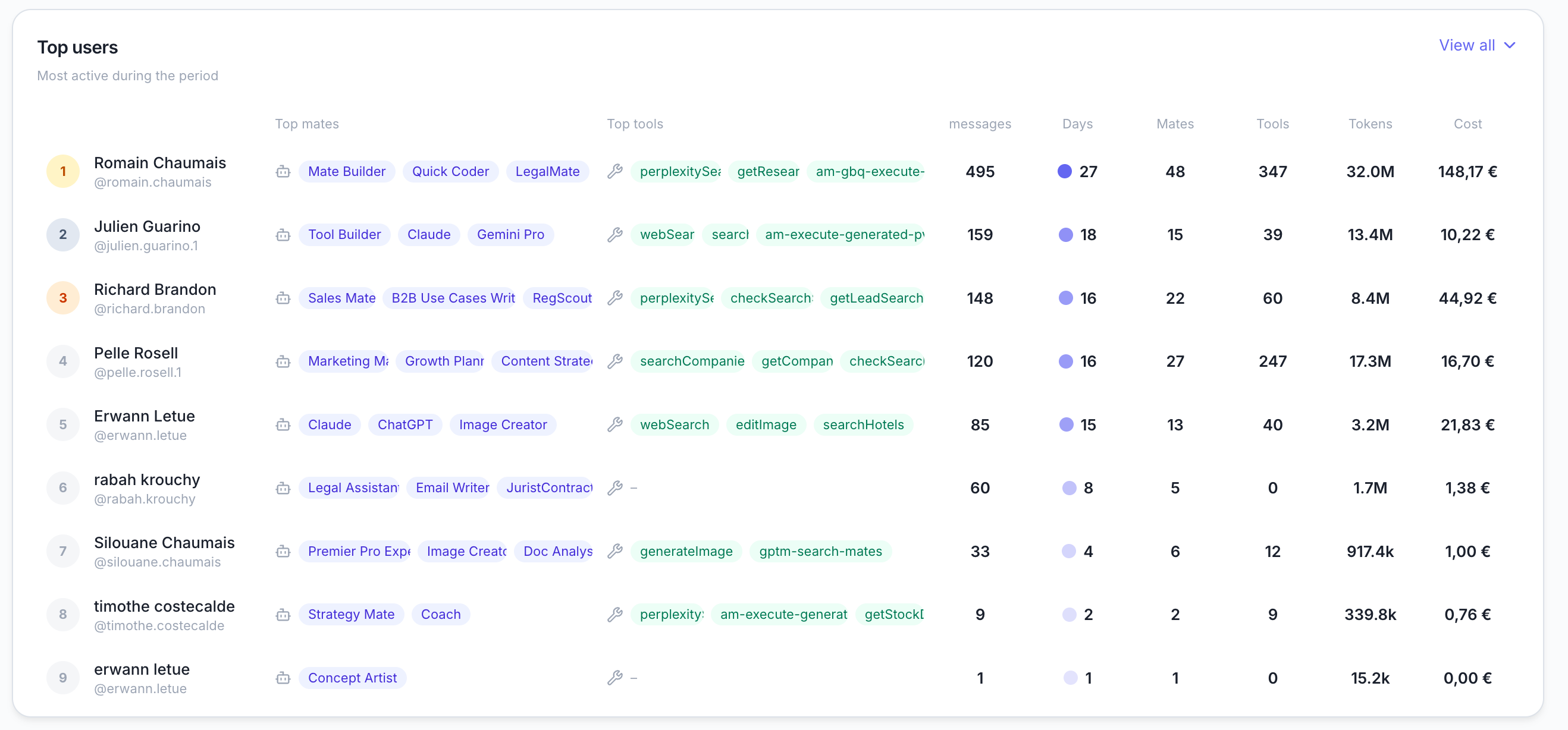Viewport: 1568px width, 730px height.
Task: Click the tools wrench icon in timothe costecalde row
Action: tap(615, 615)
